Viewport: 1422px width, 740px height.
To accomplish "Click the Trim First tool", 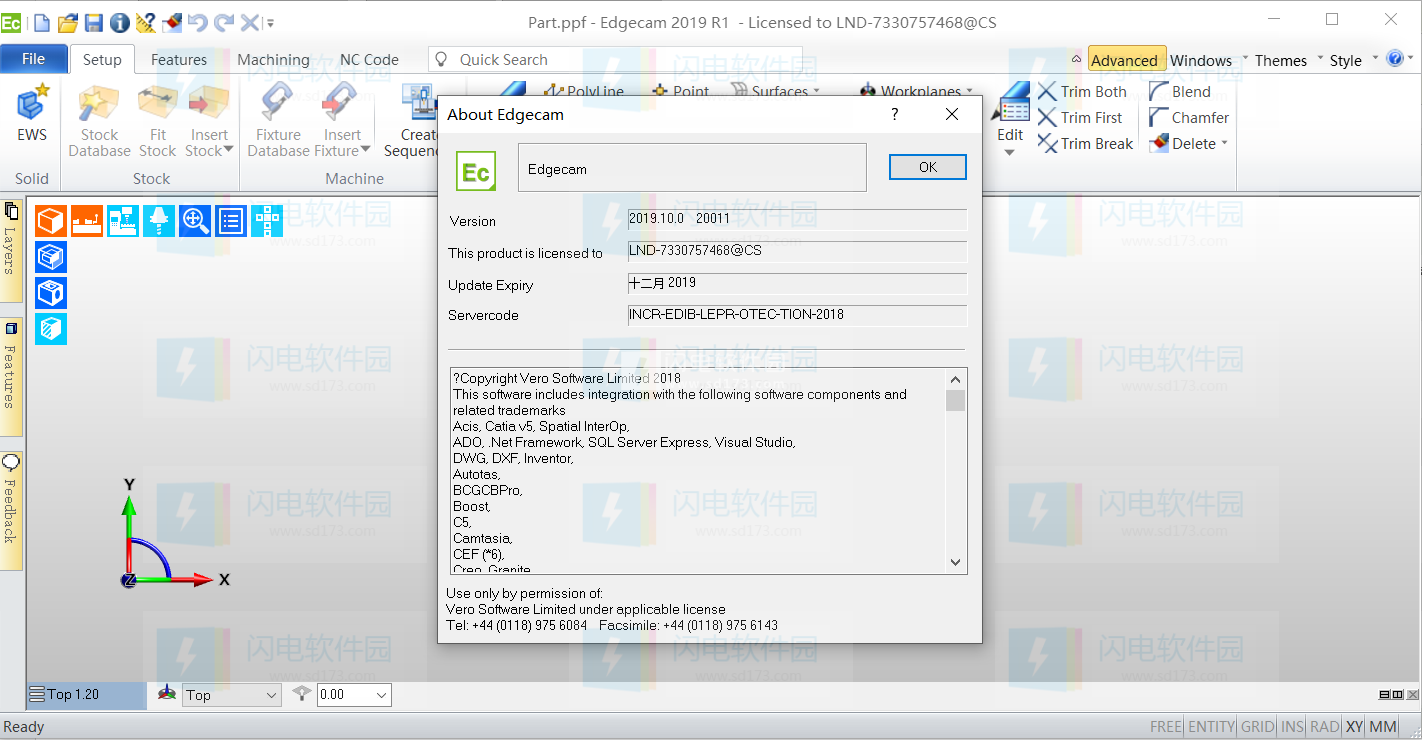I will coord(1080,117).
